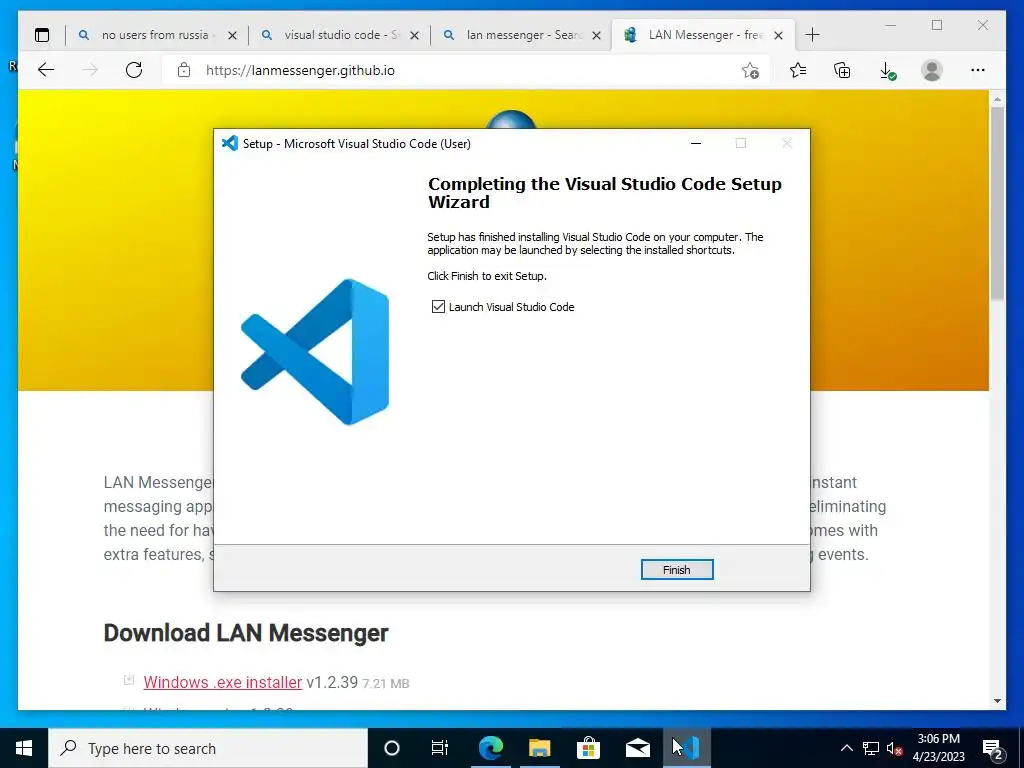The image size is (1024, 768).
Task: Open the notification center icon
Action: [x=993, y=749]
